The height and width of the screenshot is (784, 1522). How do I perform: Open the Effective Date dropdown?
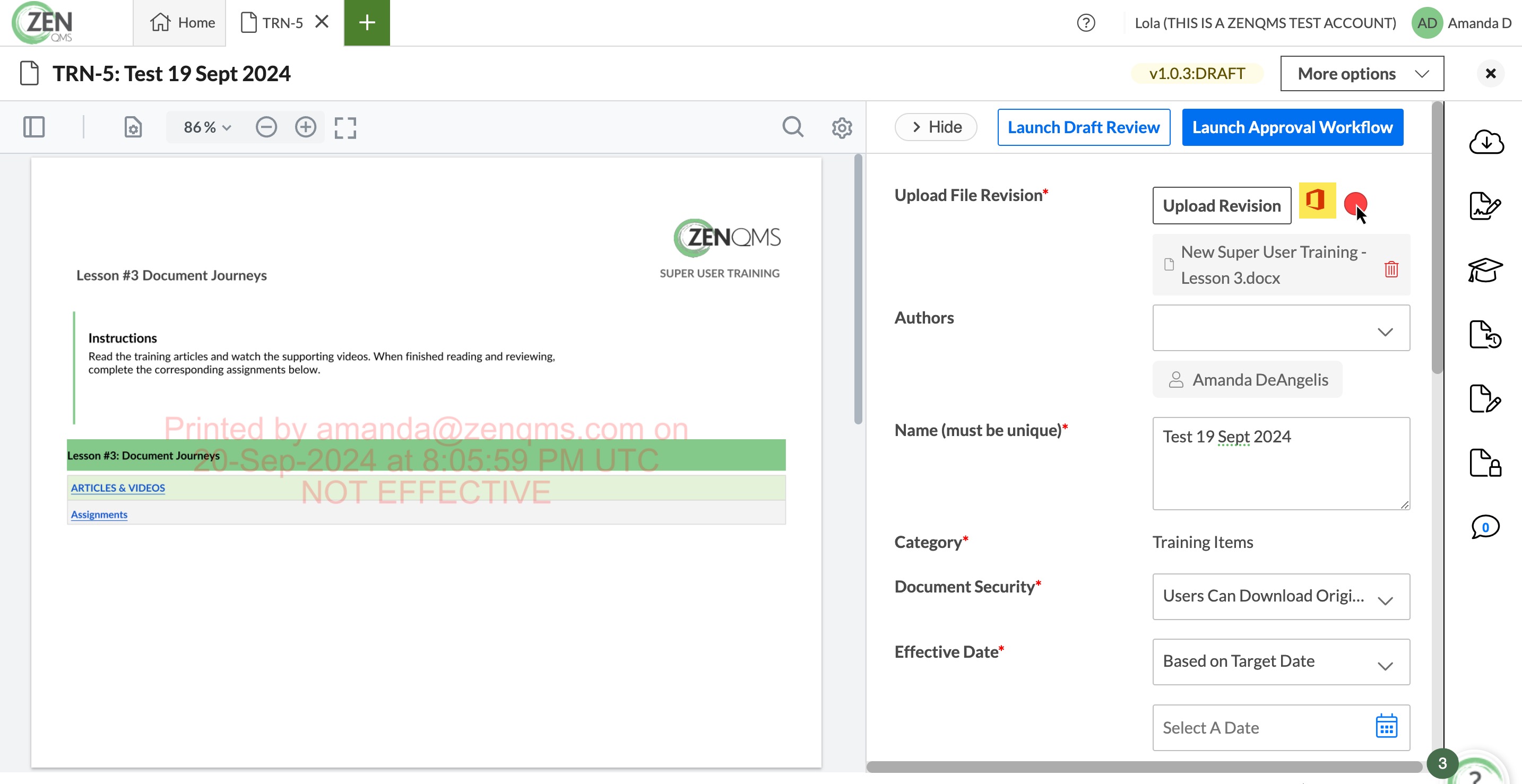(1281, 662)
